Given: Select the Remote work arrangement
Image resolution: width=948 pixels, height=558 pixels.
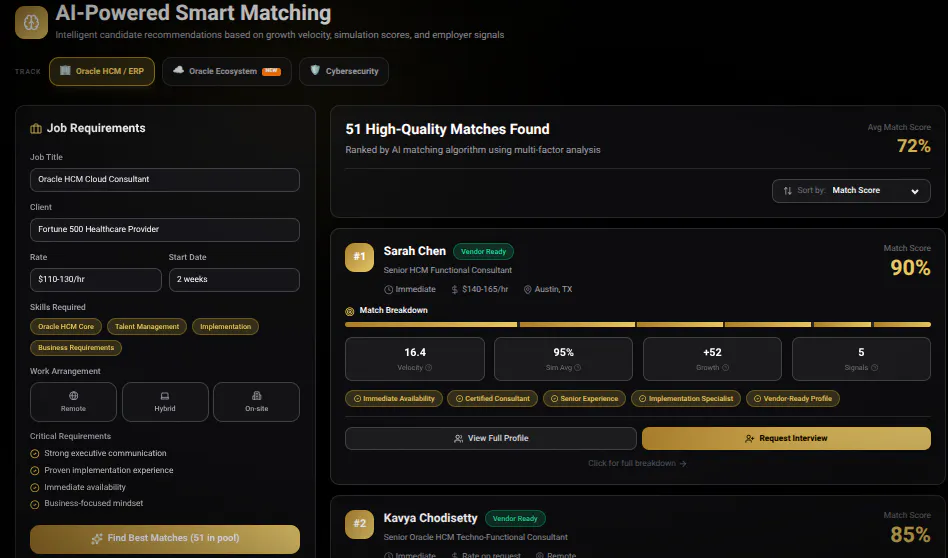Looking at the screenshot, I should 73,401.
